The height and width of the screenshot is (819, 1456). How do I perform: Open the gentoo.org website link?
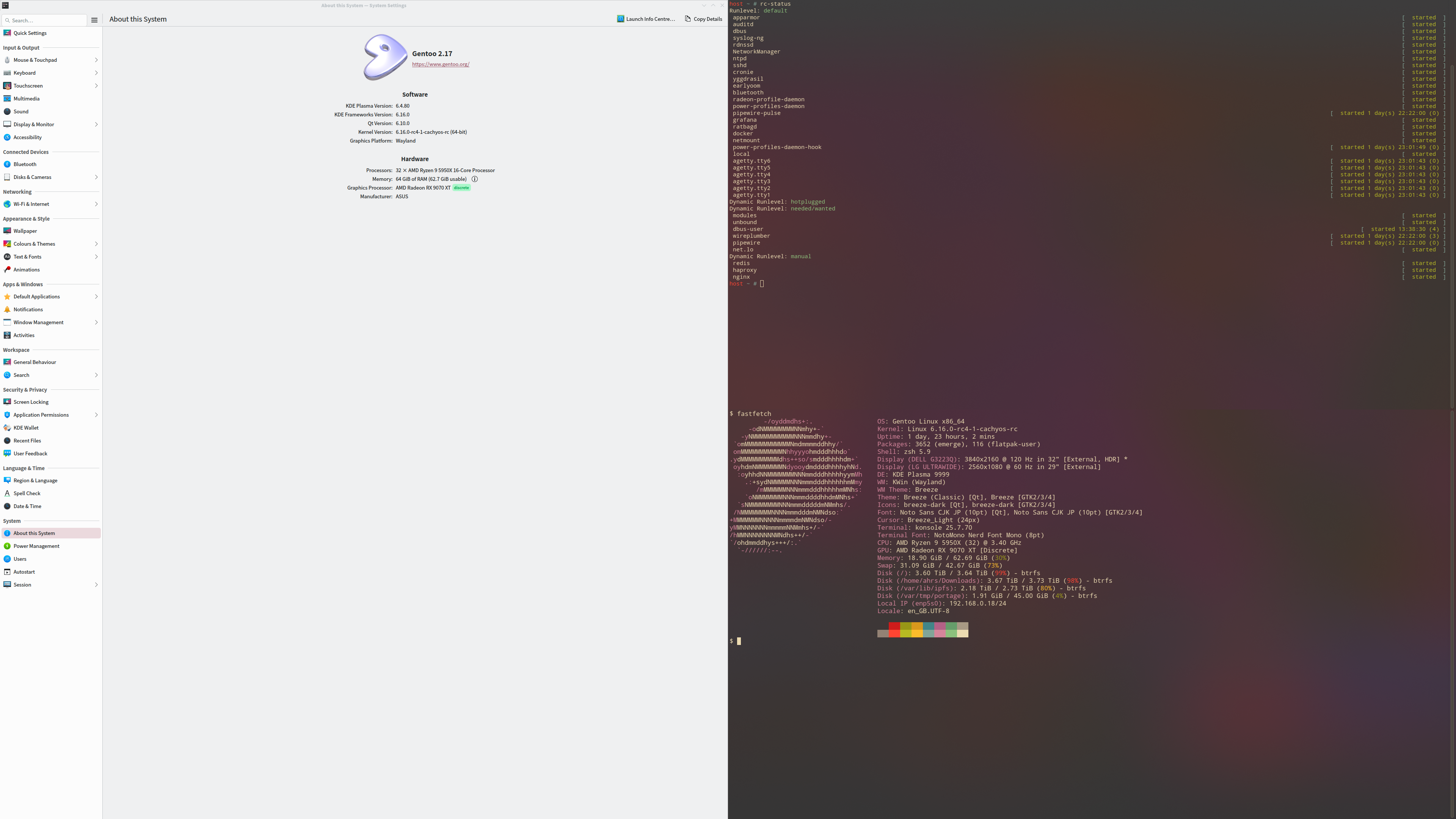point(441,64)
